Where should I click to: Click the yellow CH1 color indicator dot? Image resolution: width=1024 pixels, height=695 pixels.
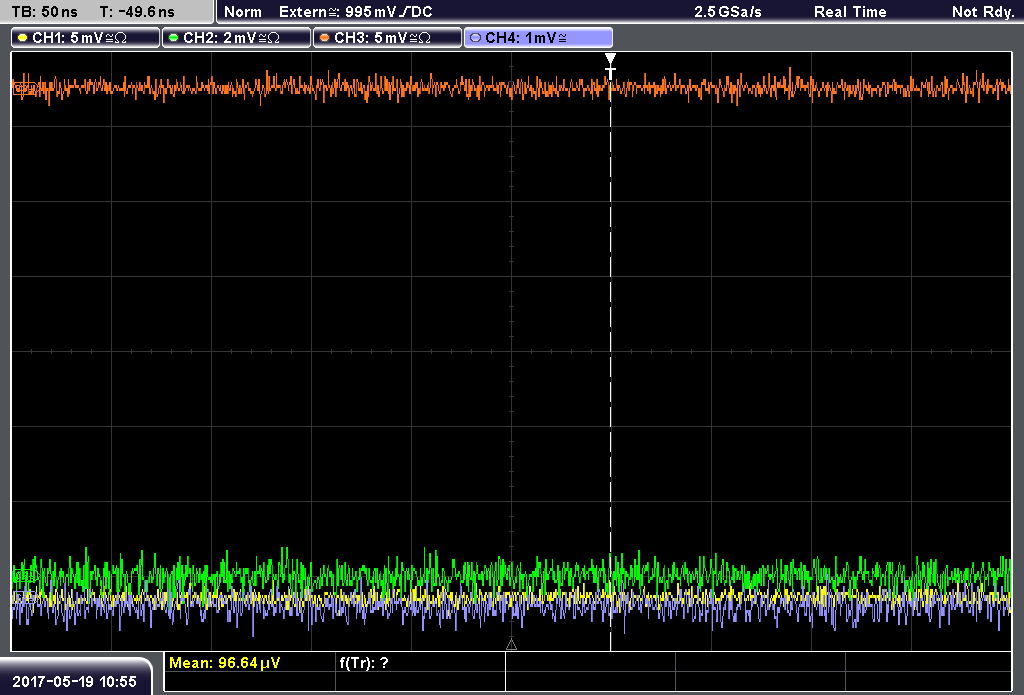click(23, 38)
